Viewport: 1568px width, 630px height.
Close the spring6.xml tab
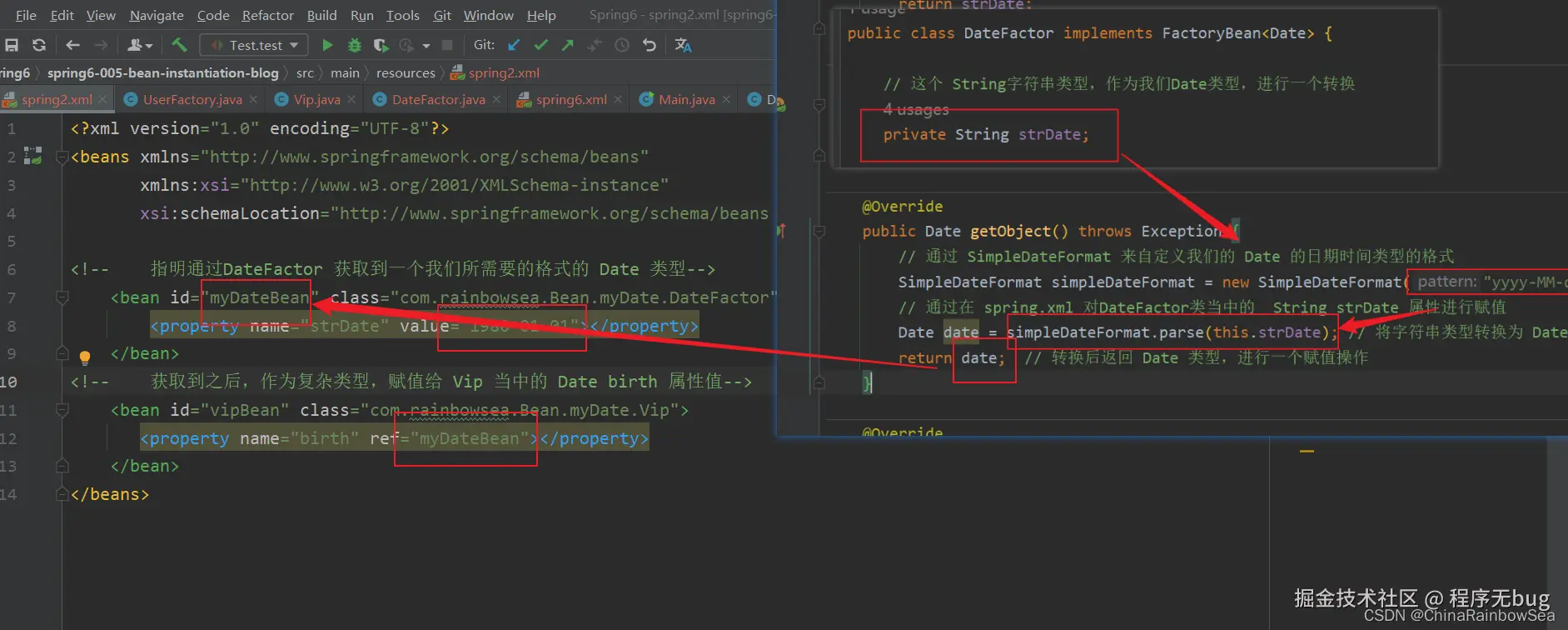coord(618,99)
